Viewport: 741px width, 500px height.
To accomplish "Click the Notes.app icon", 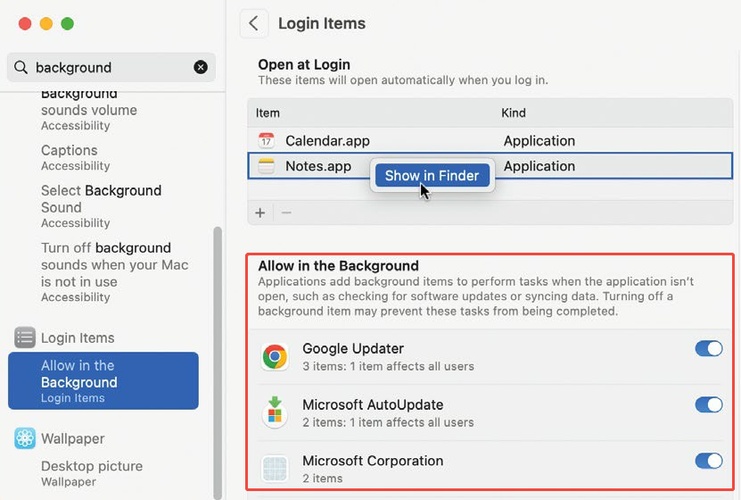I will (266, 166).
